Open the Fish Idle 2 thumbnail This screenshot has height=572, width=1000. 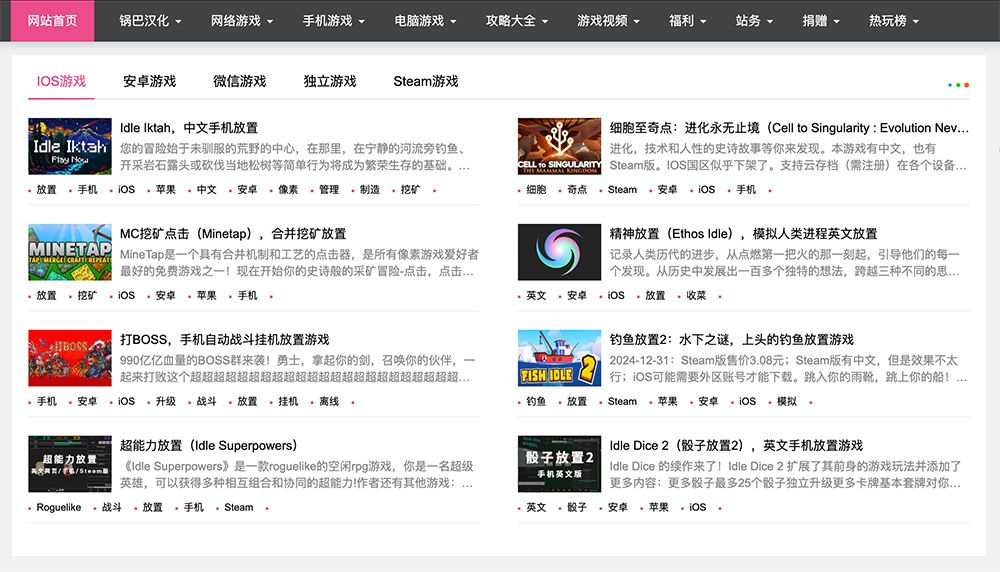[559, 358]
